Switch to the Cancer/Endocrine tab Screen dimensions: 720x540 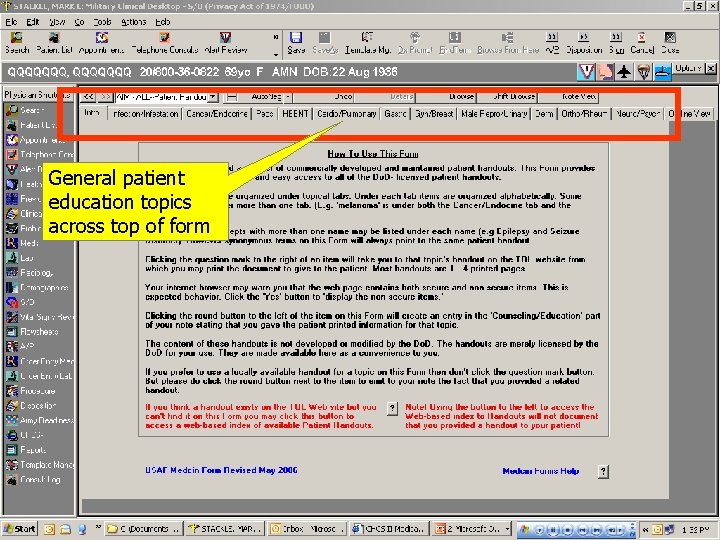[217, 113]
